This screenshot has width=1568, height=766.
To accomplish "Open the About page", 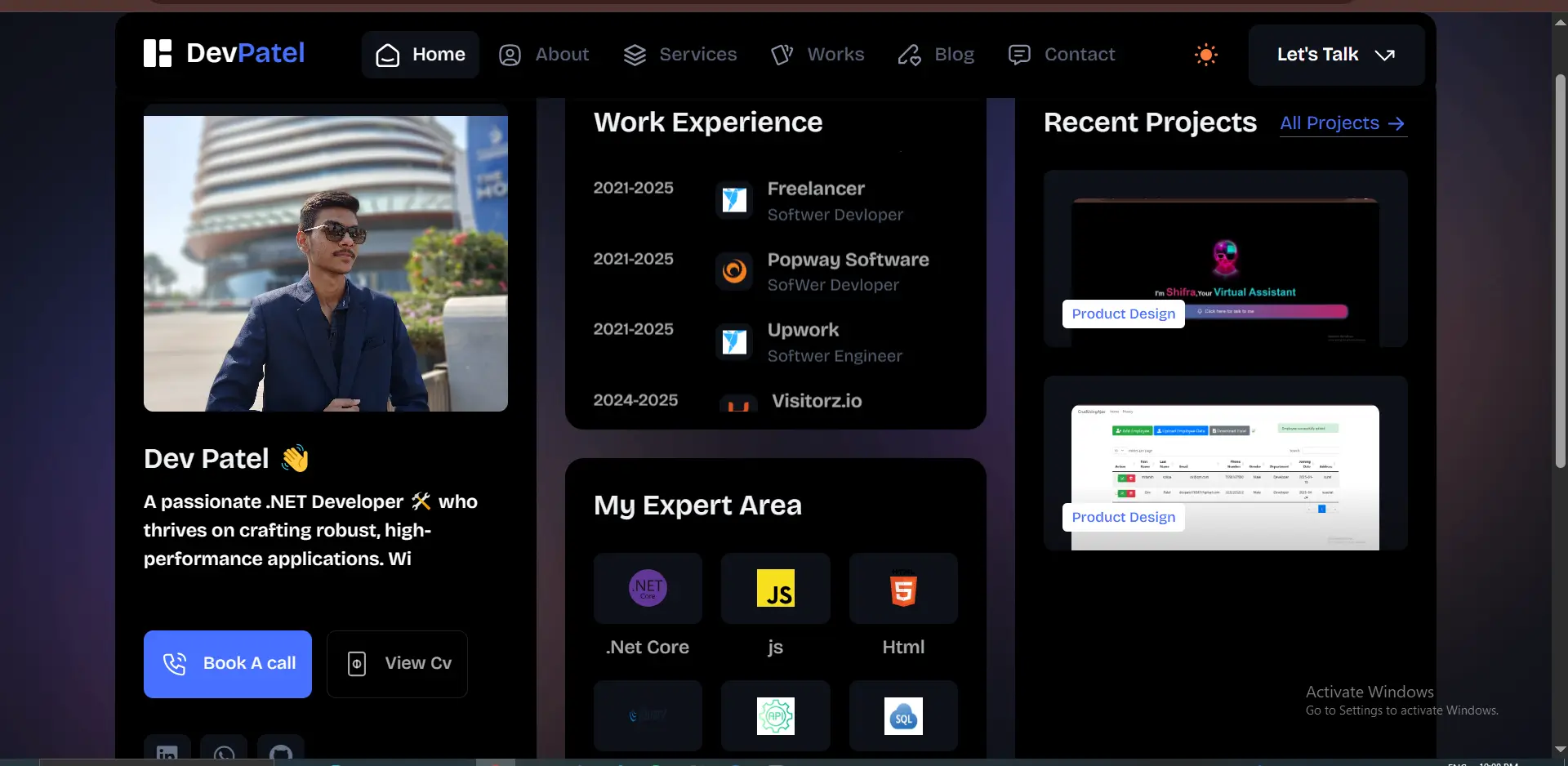I will click(x=544, y=55).
